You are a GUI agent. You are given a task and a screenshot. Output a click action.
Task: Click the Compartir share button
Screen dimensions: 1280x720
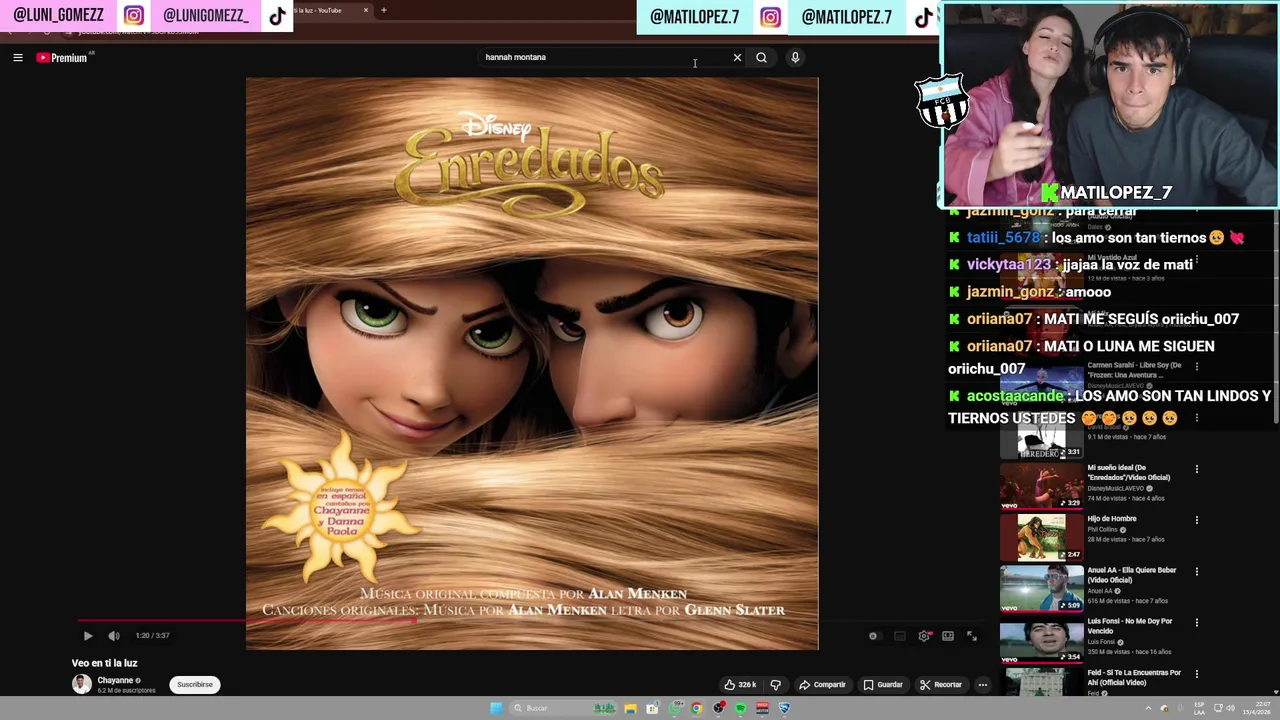tap(822, 685)
